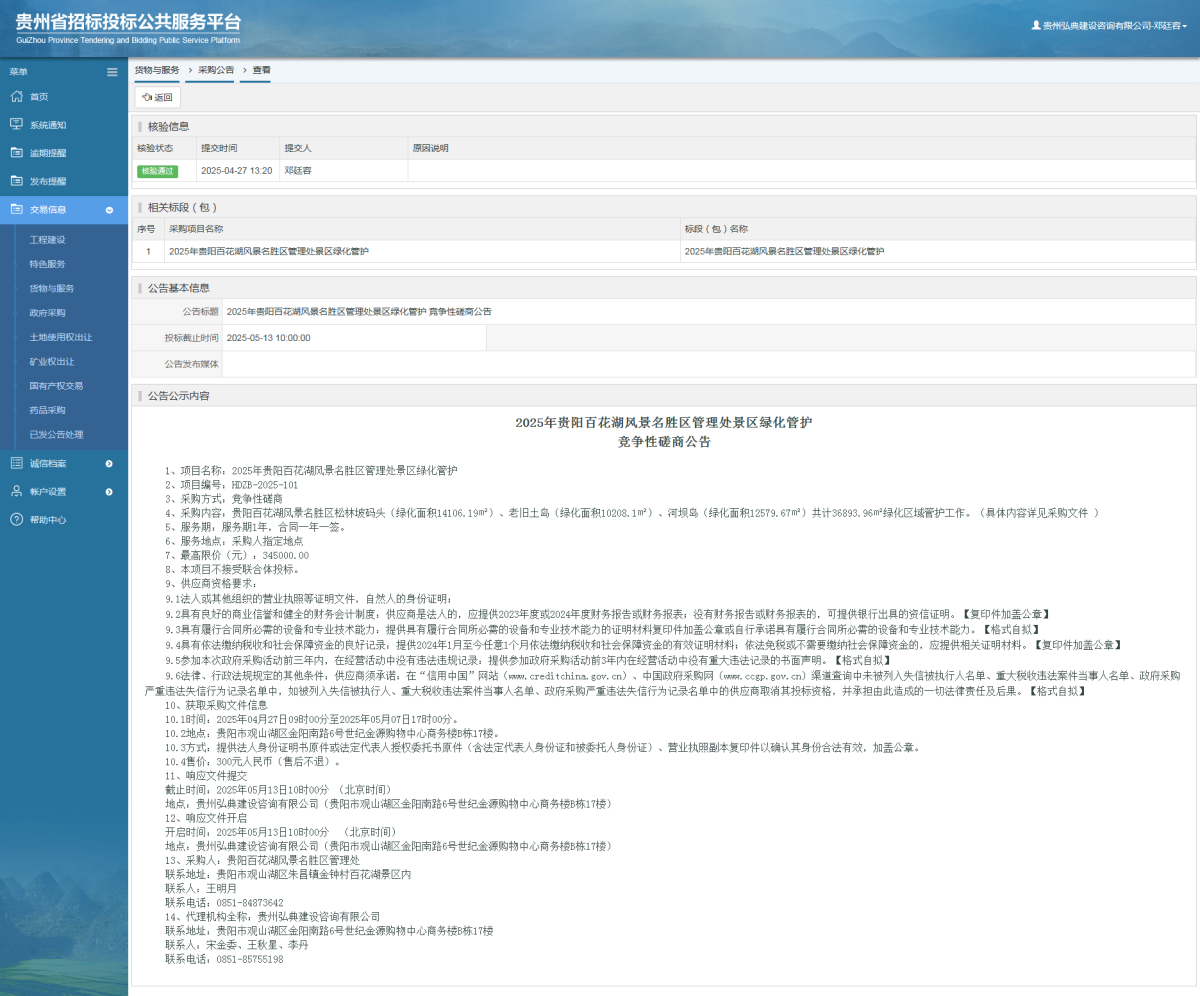Open 逾期提醒 sidebar icon
The width and height of the screenshot is (1200, 996).
point(16,153)
